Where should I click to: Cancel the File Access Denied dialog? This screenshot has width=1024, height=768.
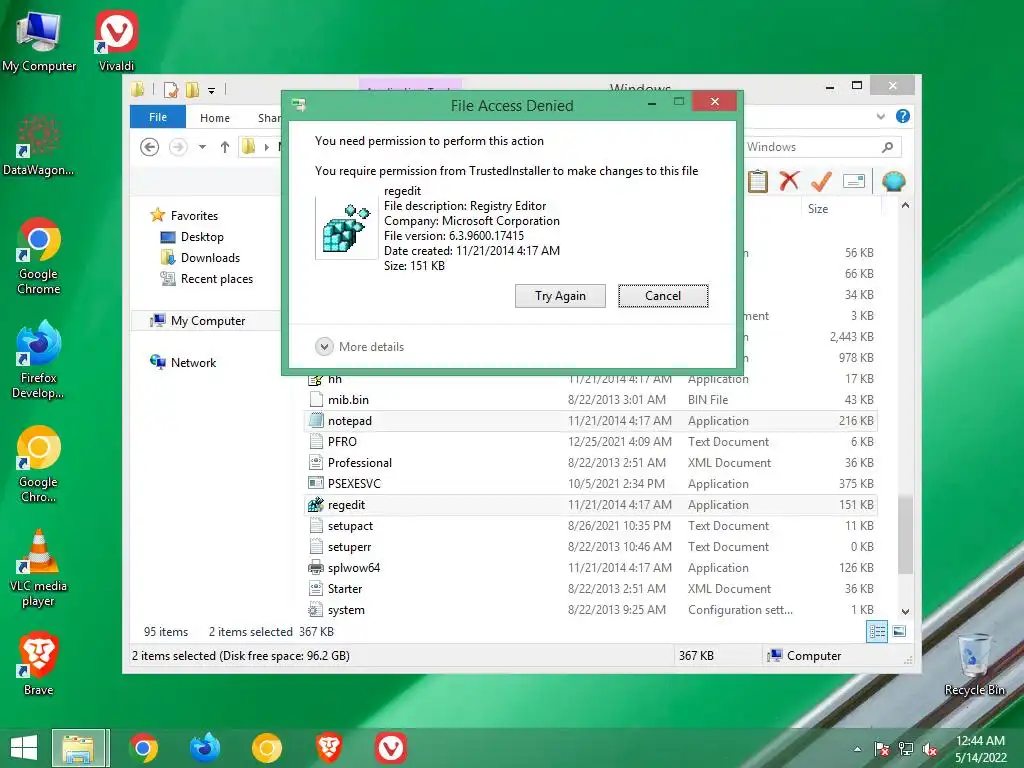(x=663, y=296)
